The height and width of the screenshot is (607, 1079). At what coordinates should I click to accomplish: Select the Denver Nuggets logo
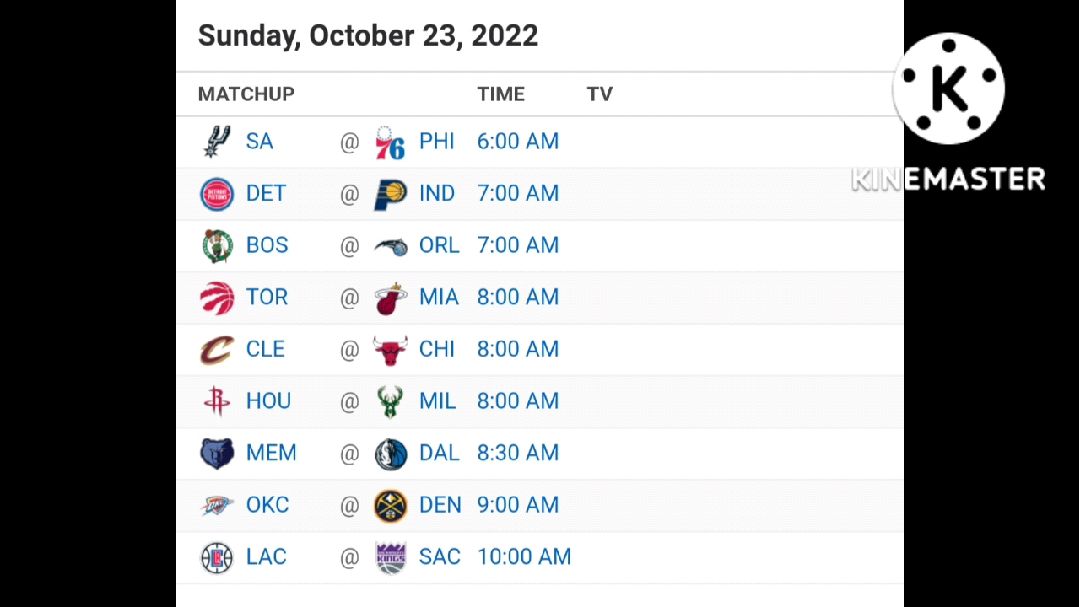coord(390,506)
